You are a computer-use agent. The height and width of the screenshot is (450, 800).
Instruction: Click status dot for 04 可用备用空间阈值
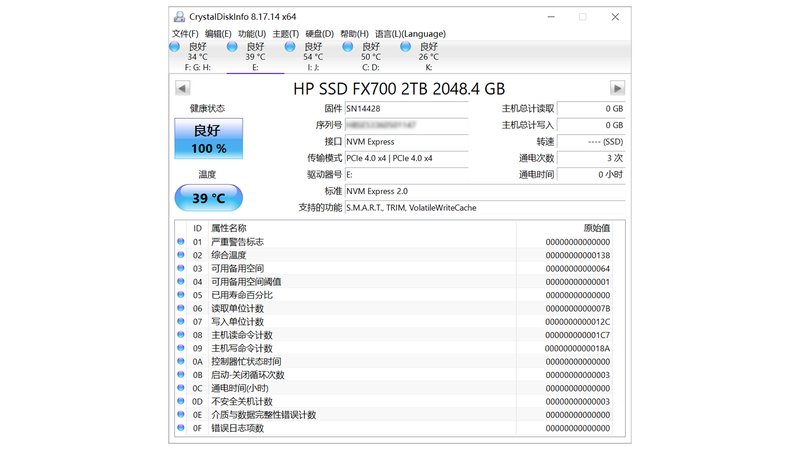tap(181, 281)
